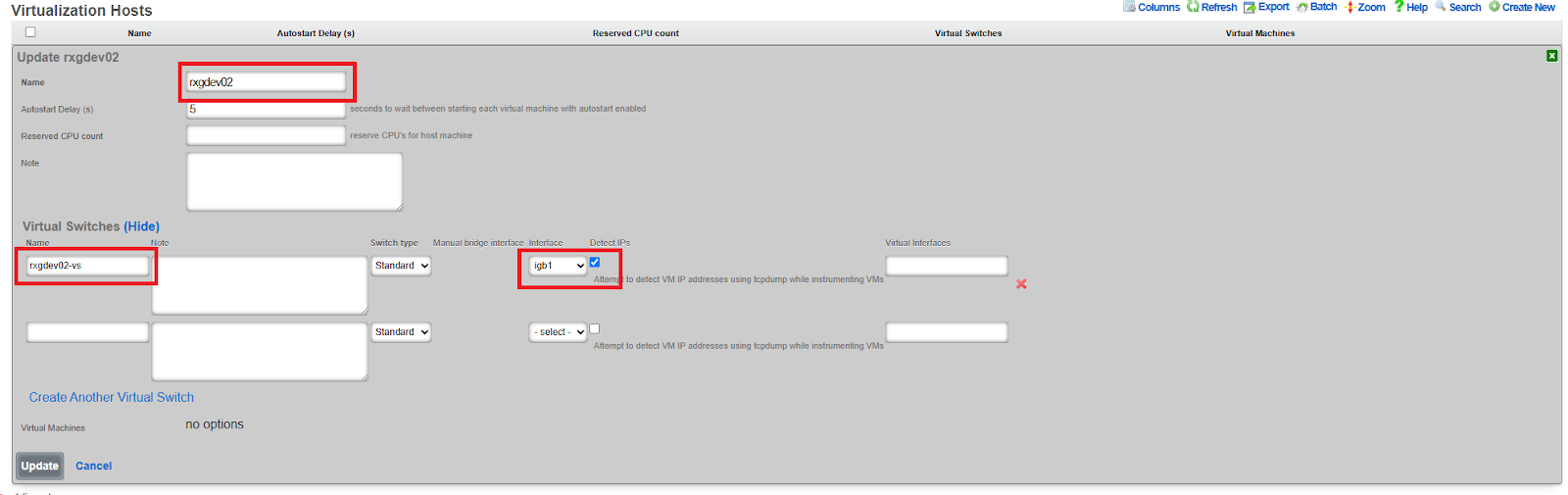Click the Note textarea for rxgdev02-vs switch

pyautogui.click(x=260, y=285)
